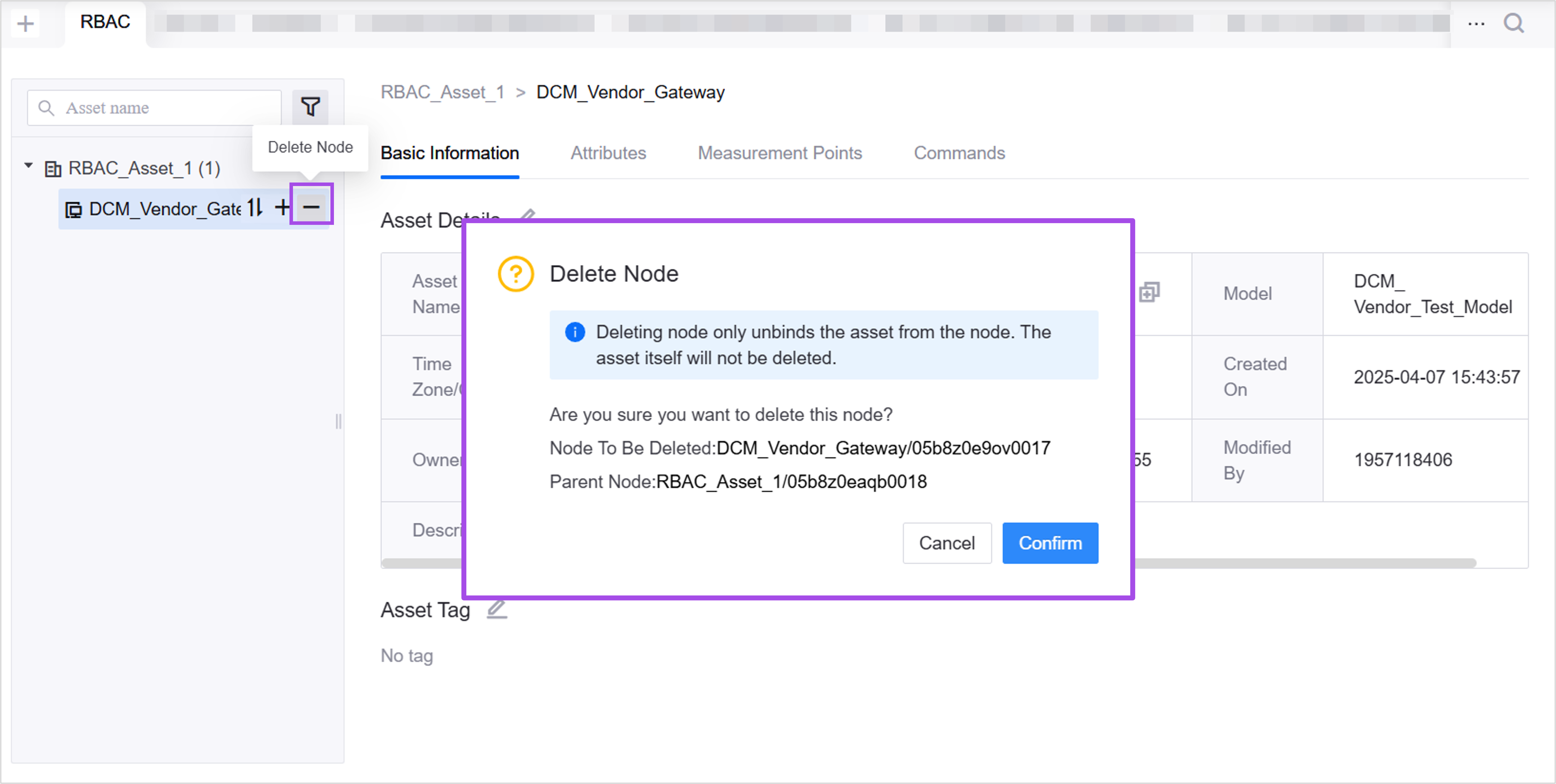Confirm the node deletion
This screenshot has height=784, width=1556.
pyautogui.click(x=1049, y=543)
